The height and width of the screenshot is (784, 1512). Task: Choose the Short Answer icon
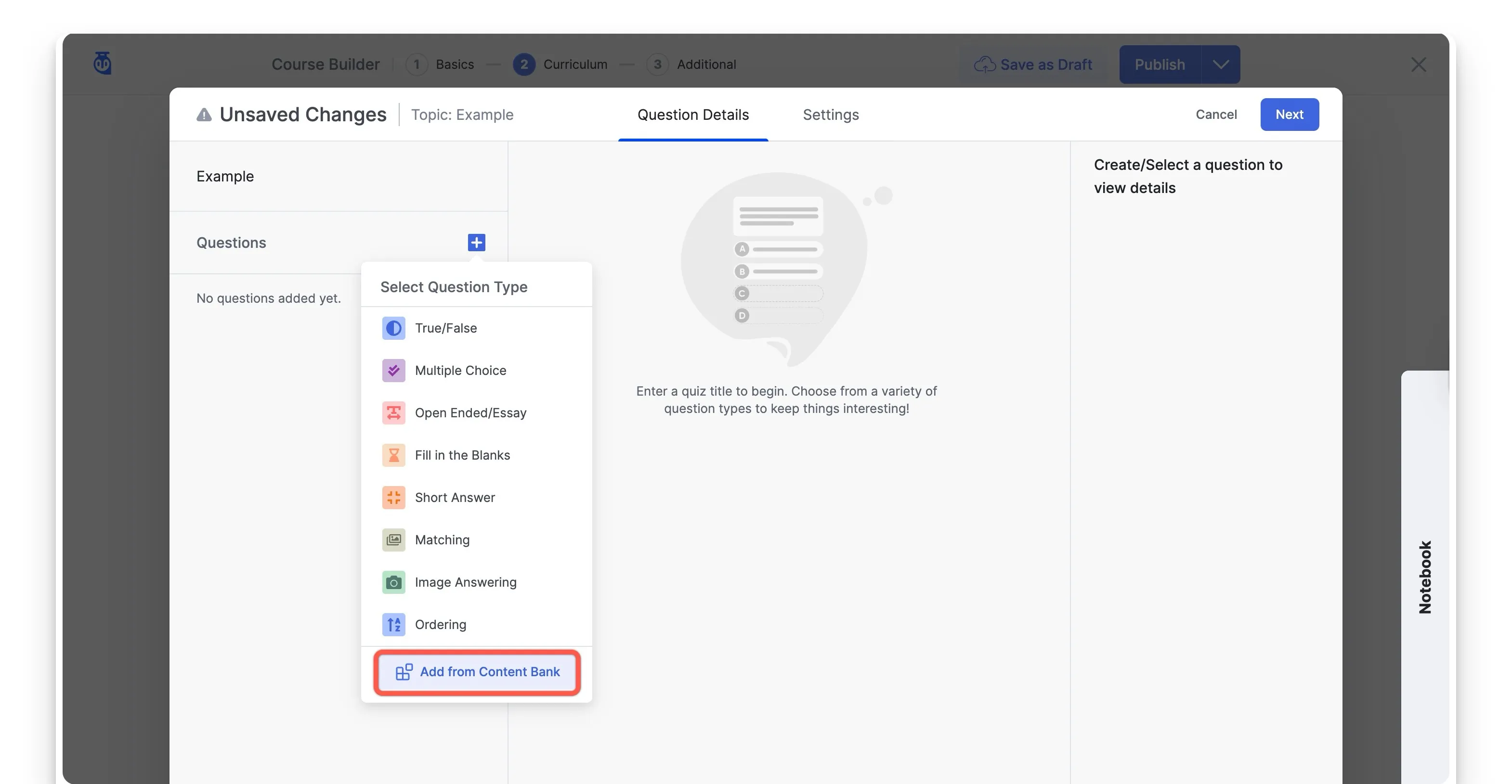click(393, 497)
